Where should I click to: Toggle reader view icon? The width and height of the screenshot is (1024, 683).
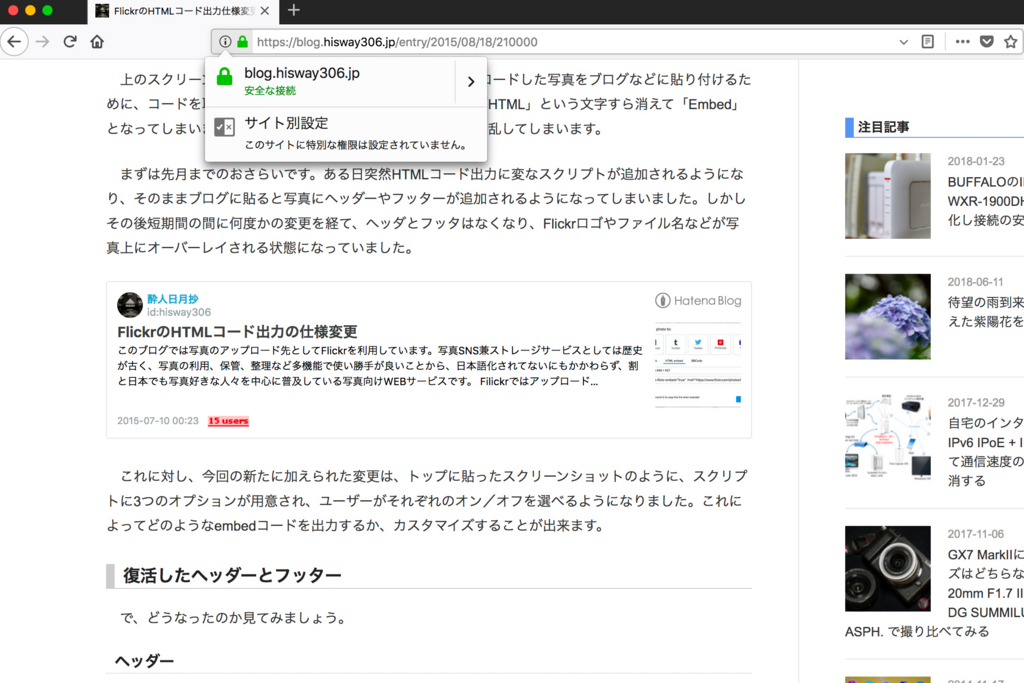[x=927, y=42]
